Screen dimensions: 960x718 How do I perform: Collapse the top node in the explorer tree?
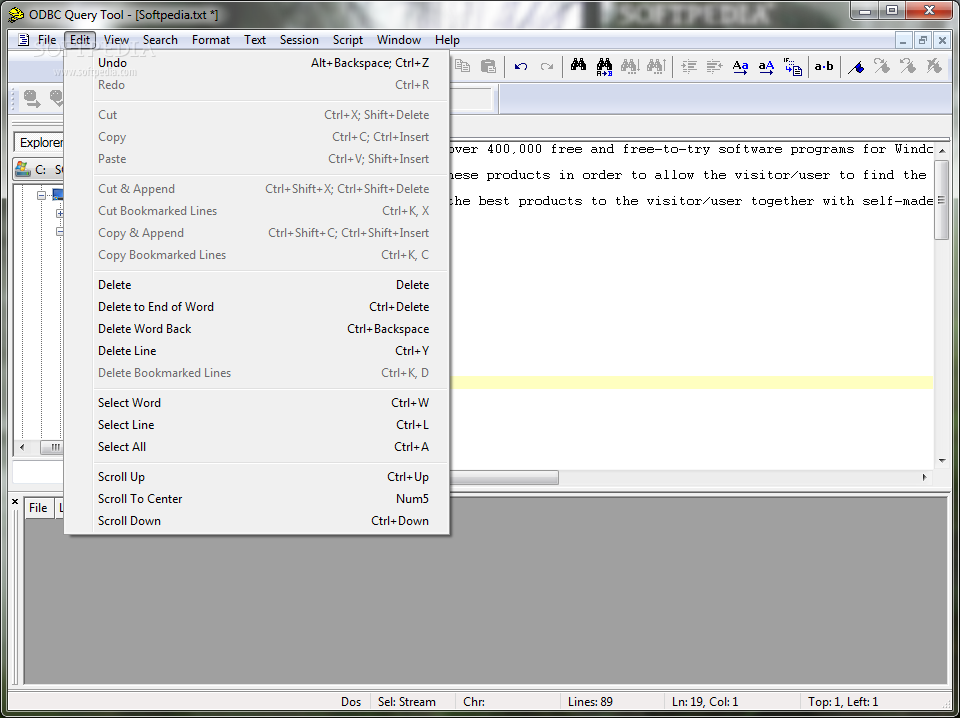[41, 195]
